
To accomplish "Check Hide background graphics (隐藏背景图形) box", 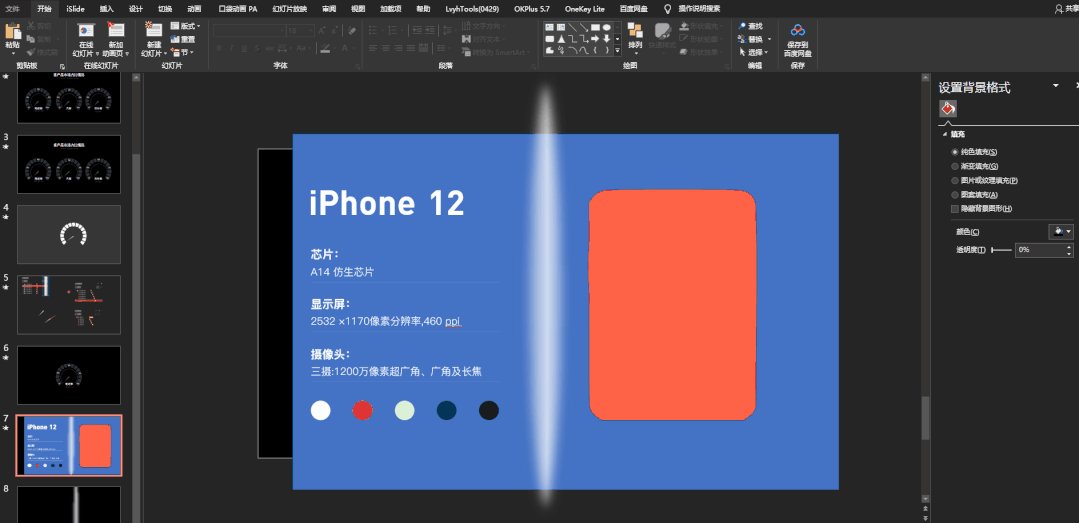I will pos(954,209).
